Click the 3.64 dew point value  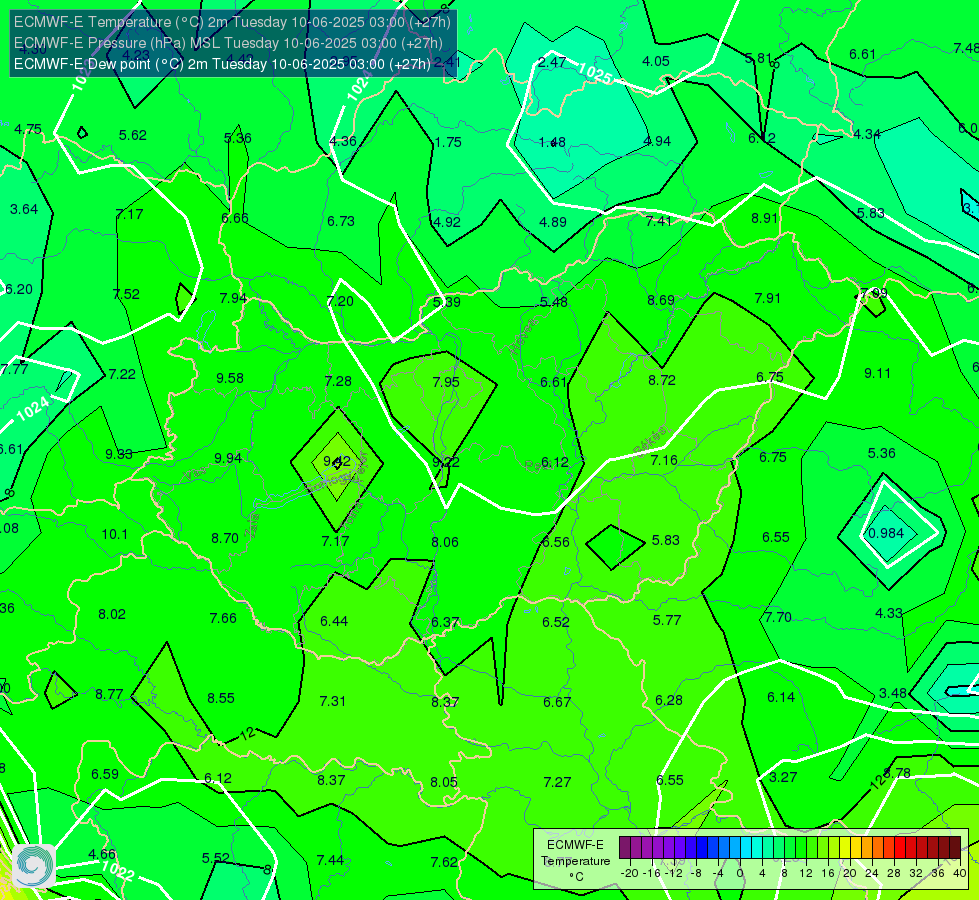[24, 209]
